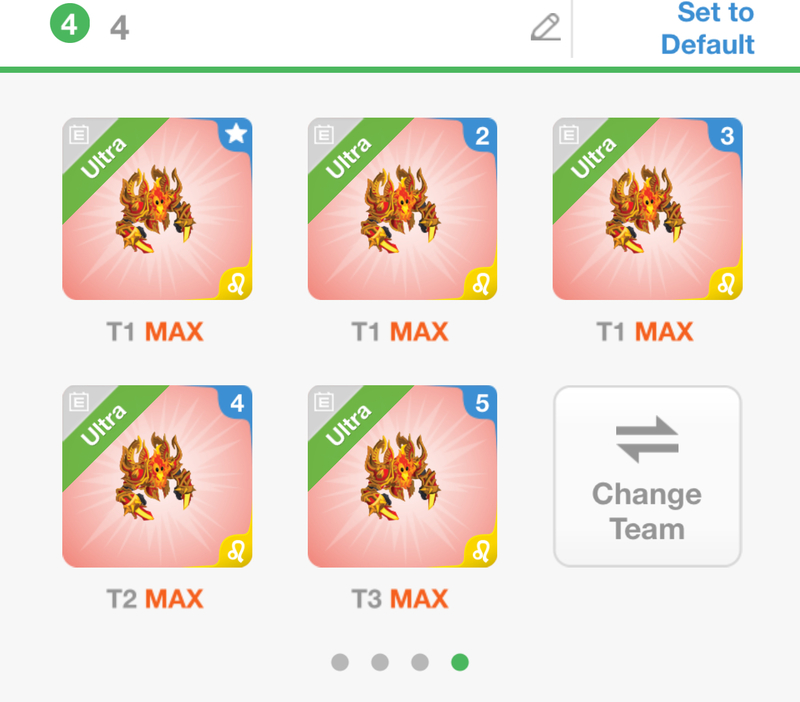The width and height of the screenshot is (800, 702).
Task: Click the slot 5 number badge
Action: [482, 403]
